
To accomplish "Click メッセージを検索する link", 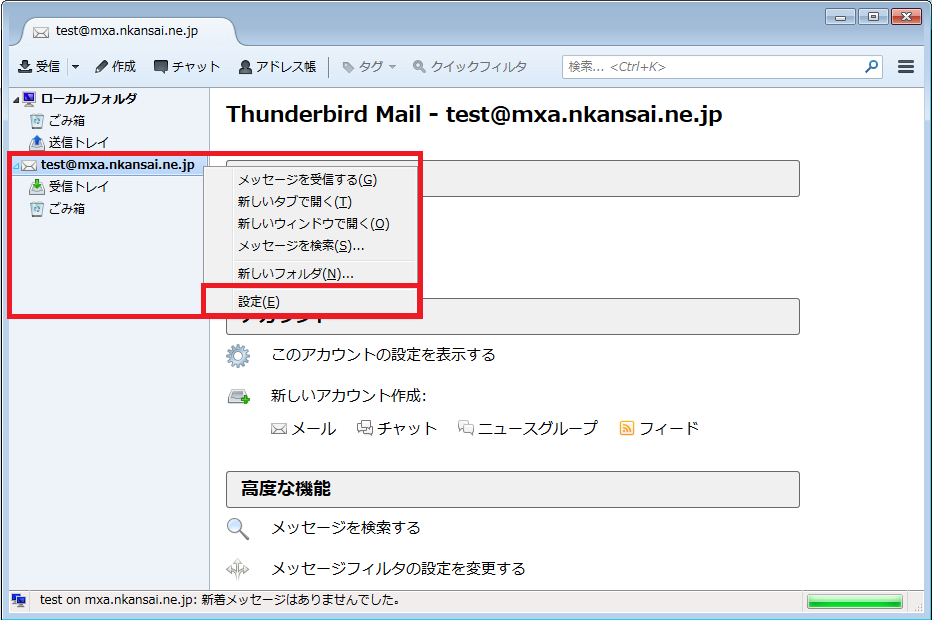I will (x=346, y=528).
